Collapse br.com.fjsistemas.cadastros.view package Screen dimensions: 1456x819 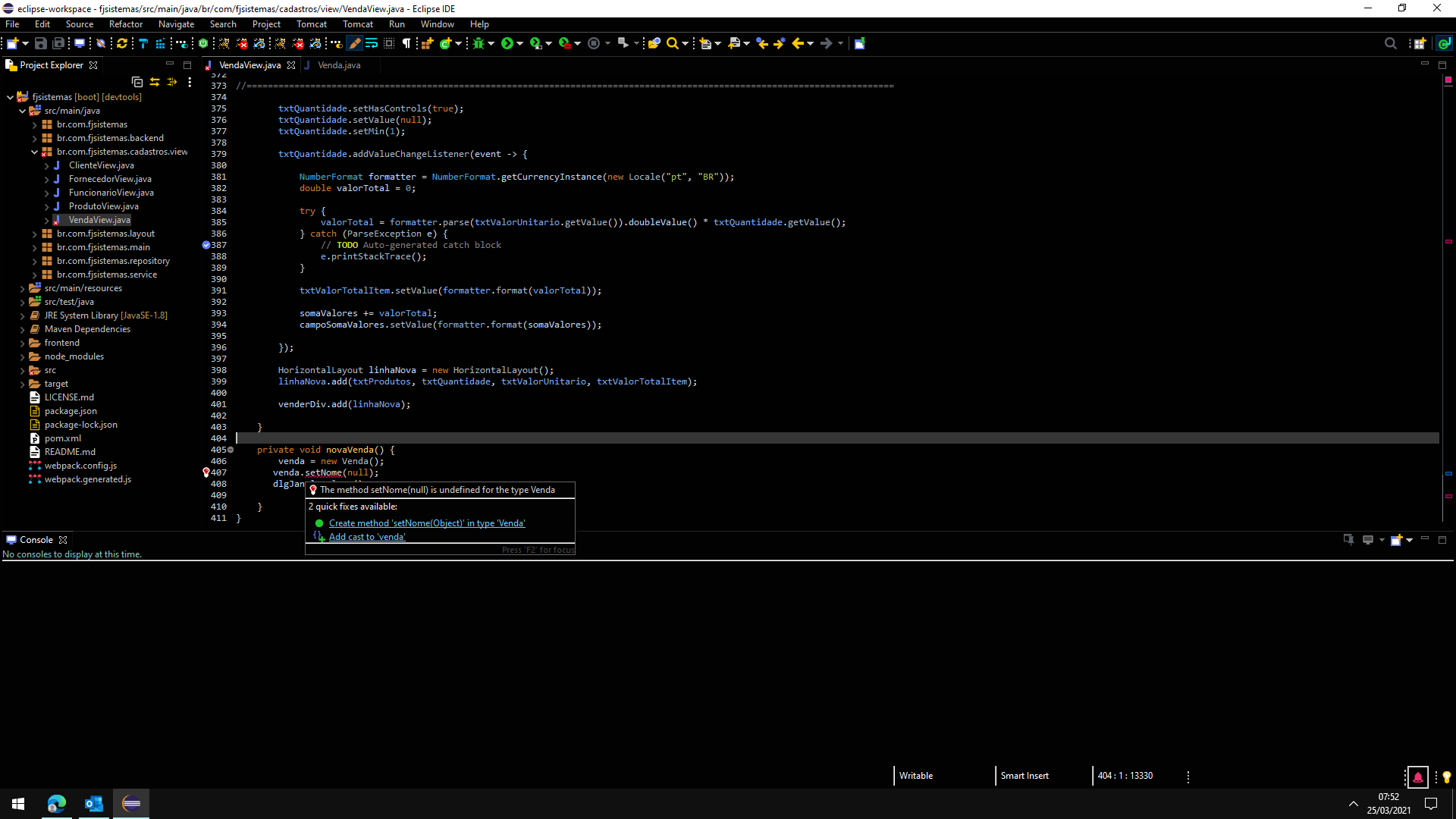click(34, 152)
